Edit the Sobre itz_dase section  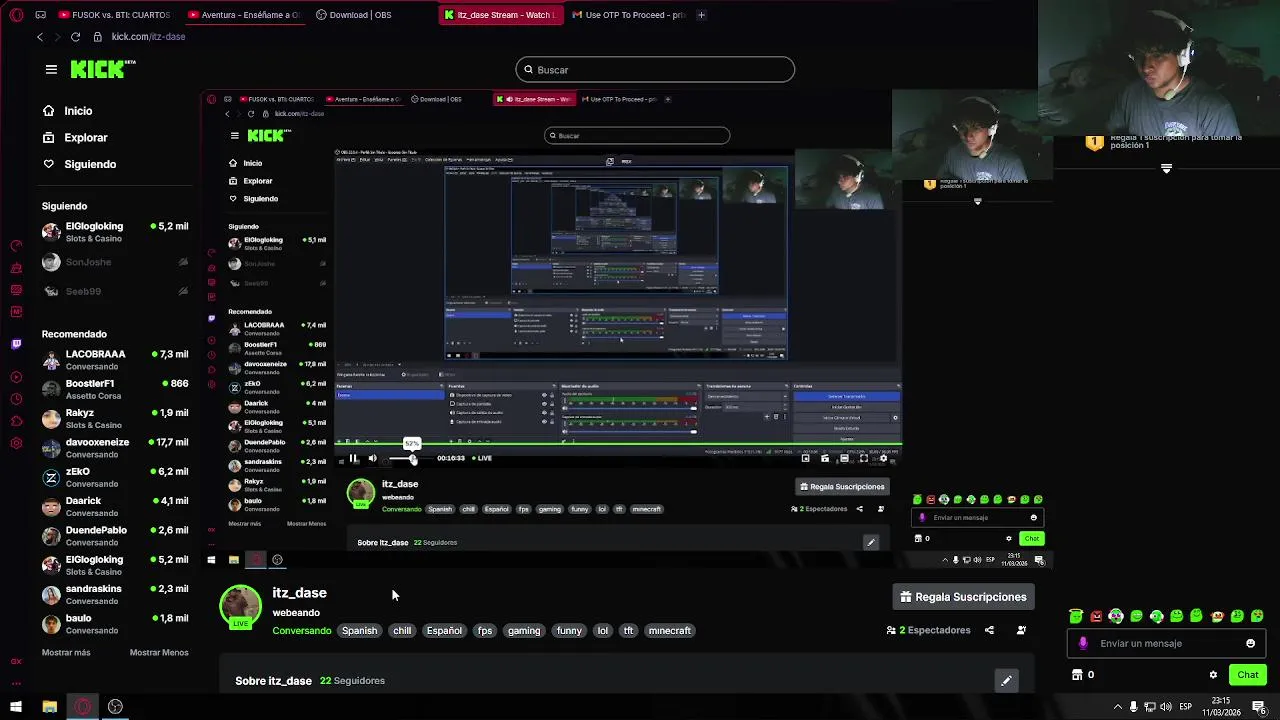1007,681
